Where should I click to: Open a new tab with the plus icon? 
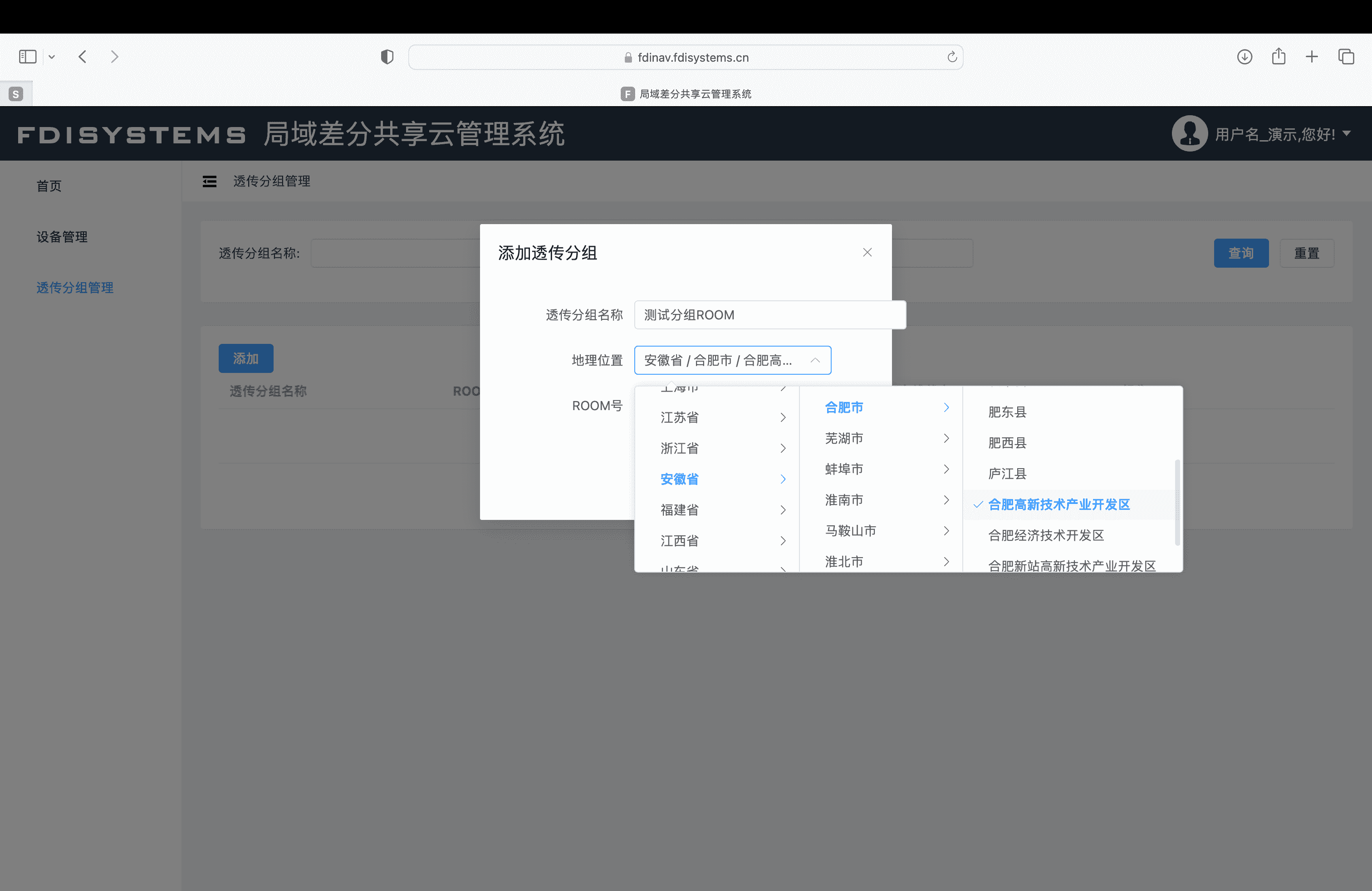(x=1312, y=56)
